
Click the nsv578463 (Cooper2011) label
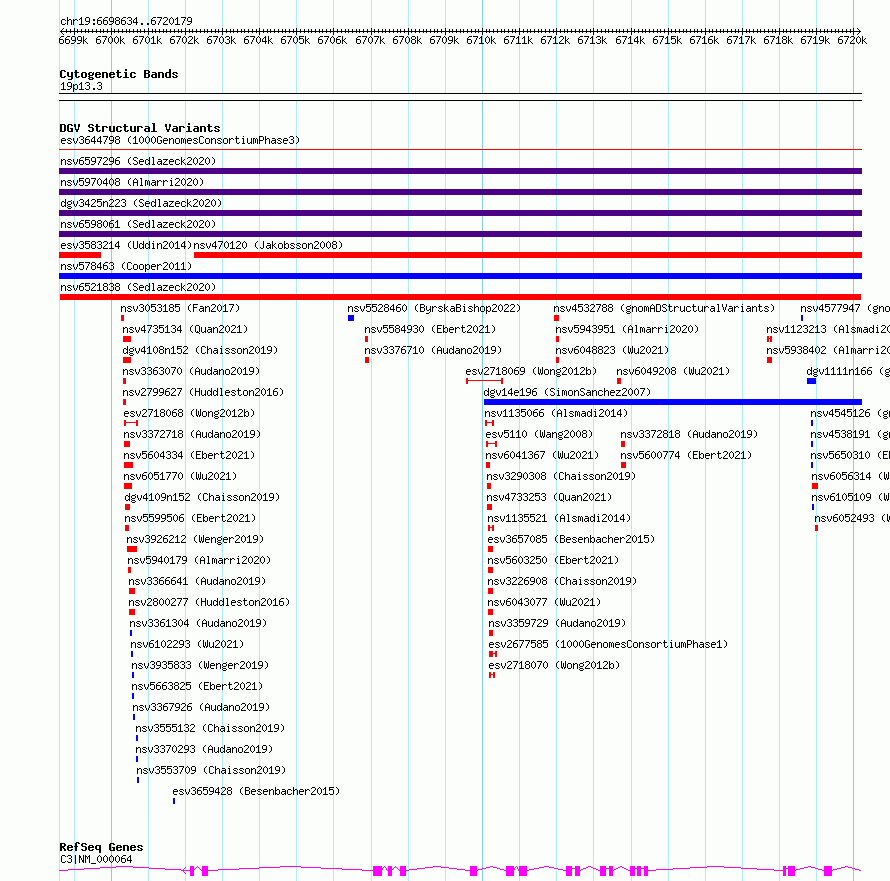click(126, 266)
